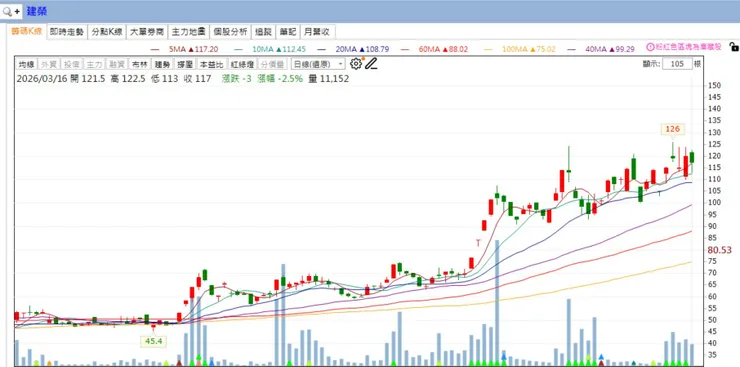Toggle 均線 moving average indicator

pos(26,64)
